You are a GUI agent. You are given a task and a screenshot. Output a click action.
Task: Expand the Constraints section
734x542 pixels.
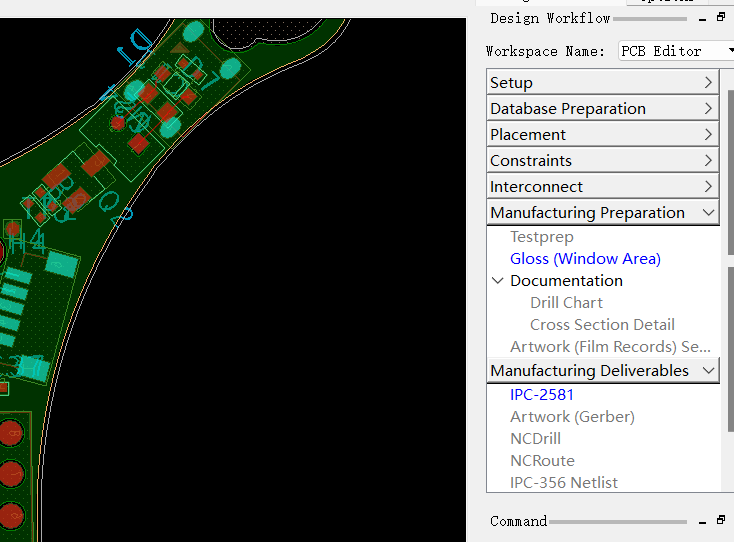pyautogui.click(x=602, y=160)
